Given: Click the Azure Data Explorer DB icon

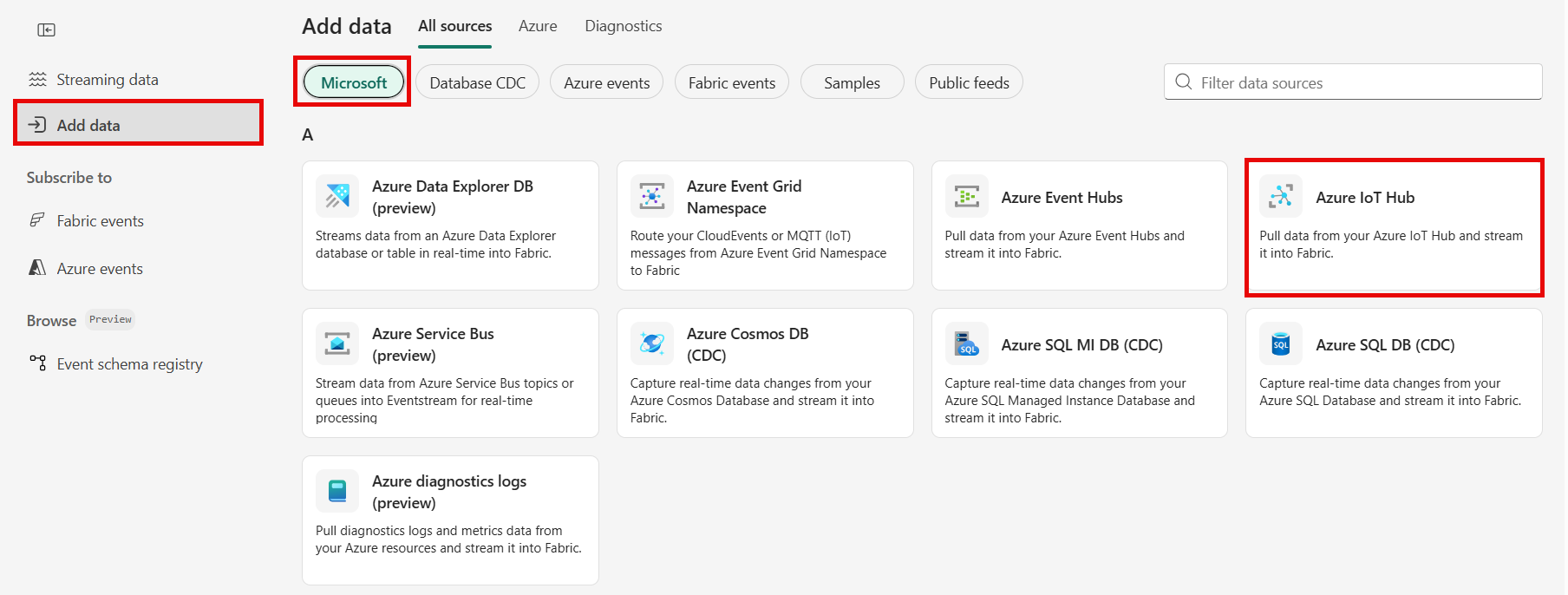Looking at the screenshot, I should click(337, 196).
